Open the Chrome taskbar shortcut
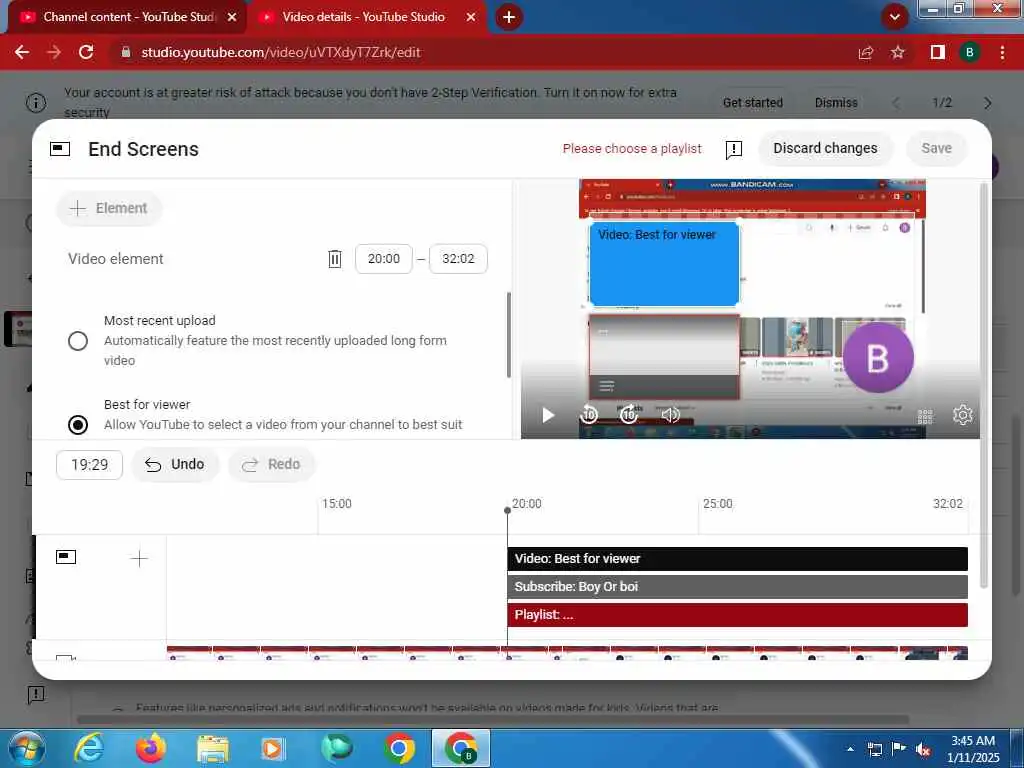Screen dimensions: 1024x768 click(399, 749)
